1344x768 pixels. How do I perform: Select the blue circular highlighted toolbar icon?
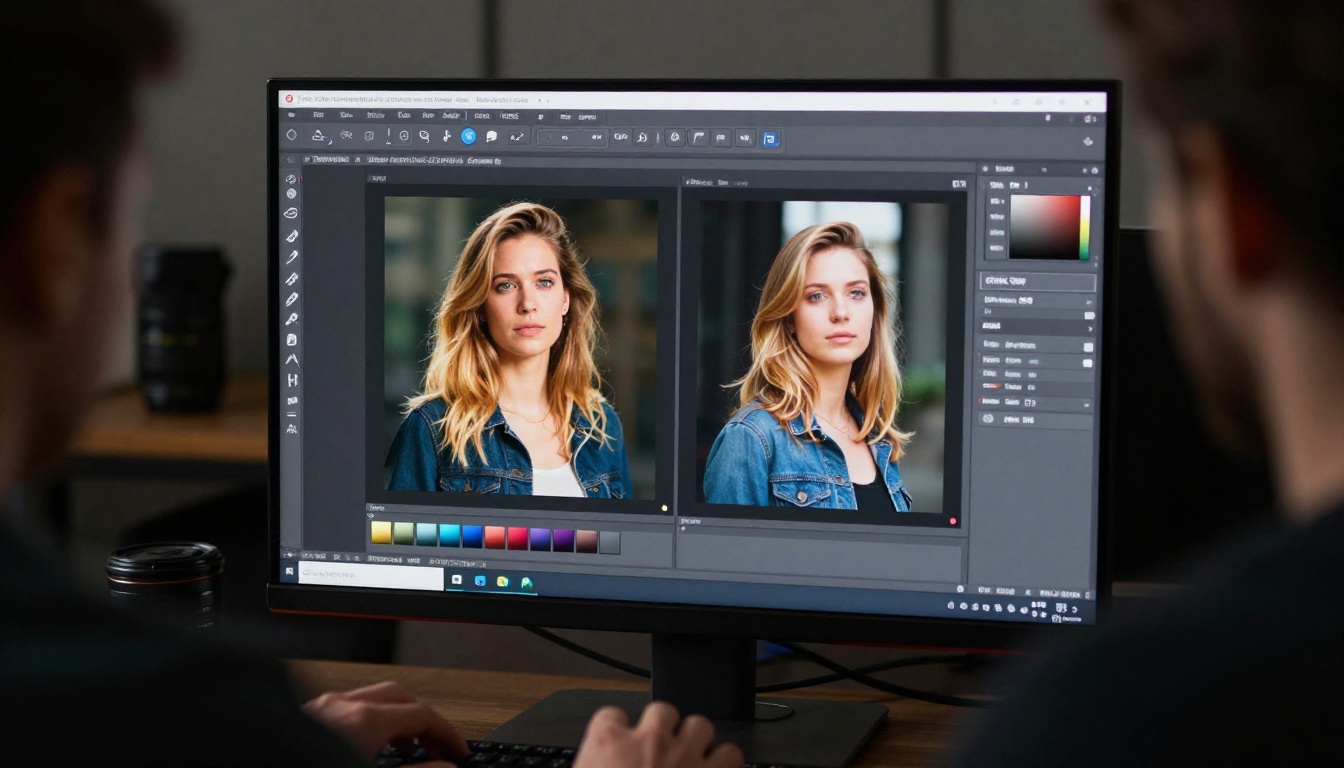tap(468, 136)
